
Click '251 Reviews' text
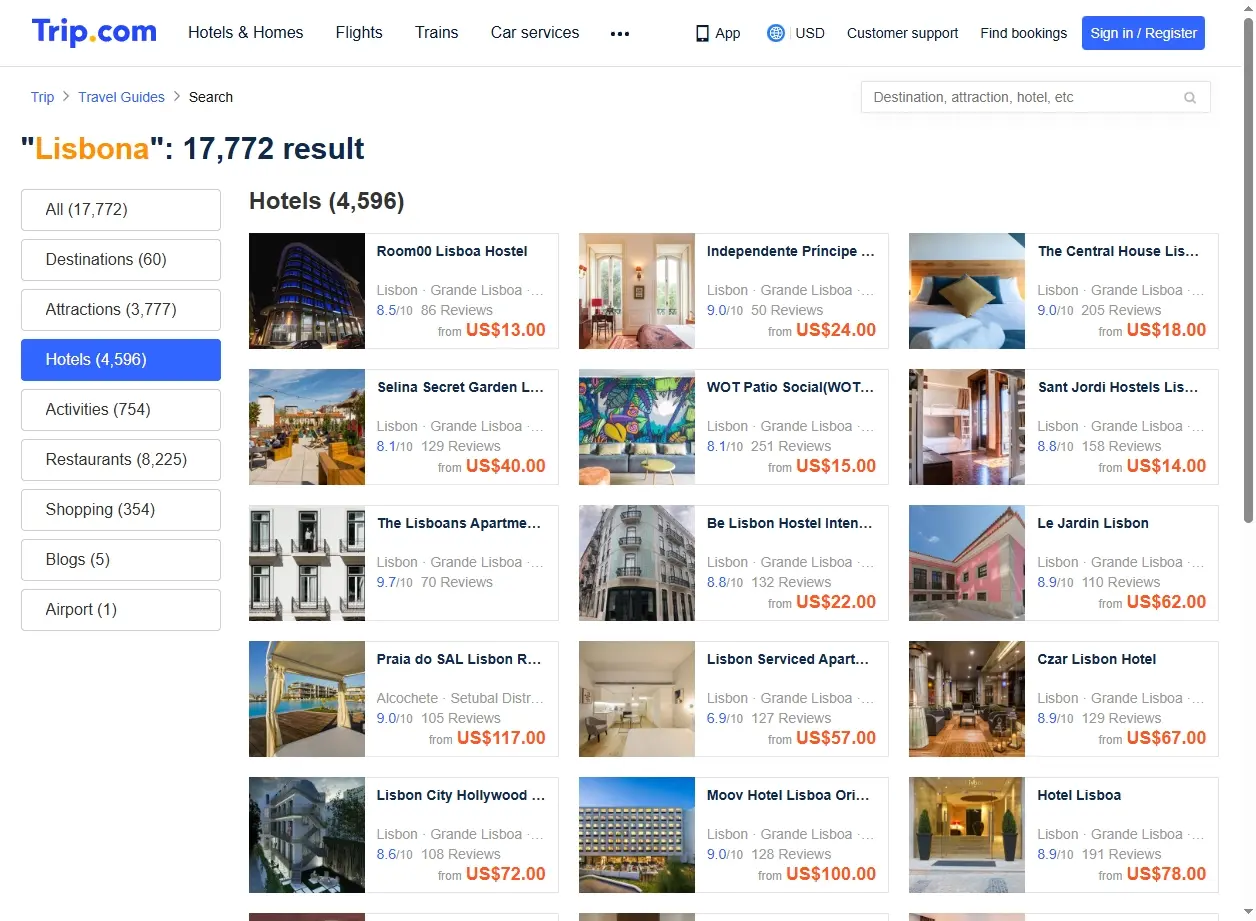click(x=791, y=446)
